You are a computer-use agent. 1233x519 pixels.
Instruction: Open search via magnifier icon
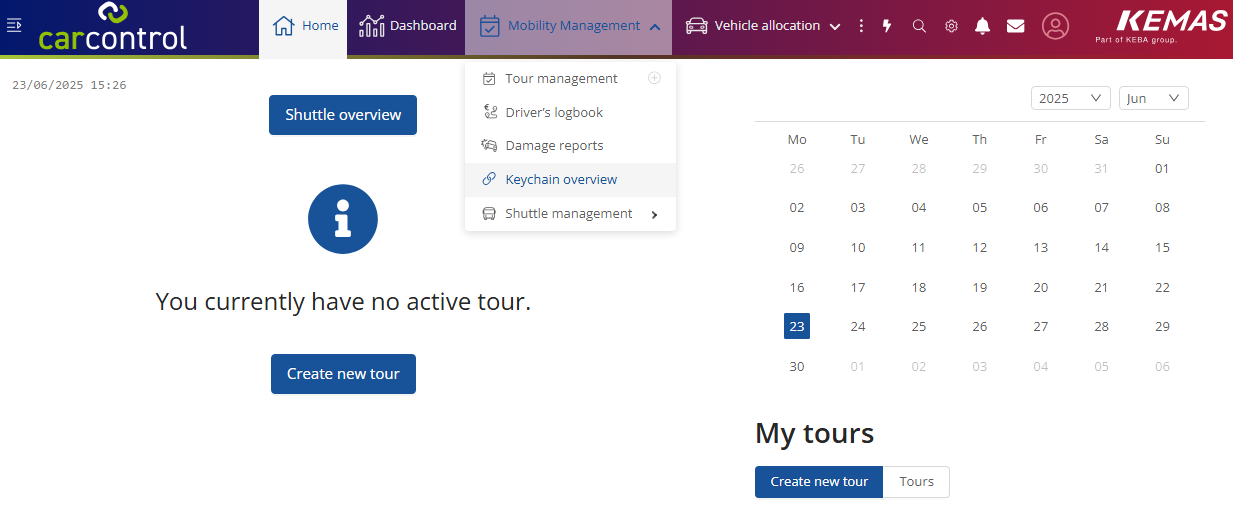point(919,26)
